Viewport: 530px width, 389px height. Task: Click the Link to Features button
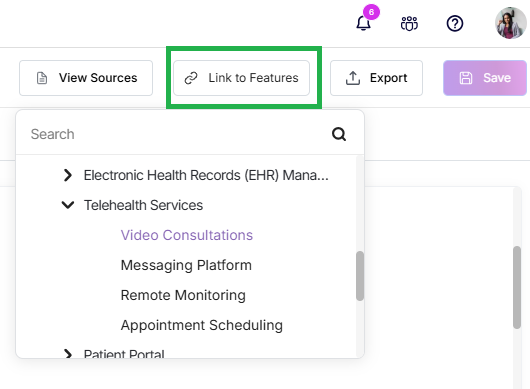click(241, 78)
